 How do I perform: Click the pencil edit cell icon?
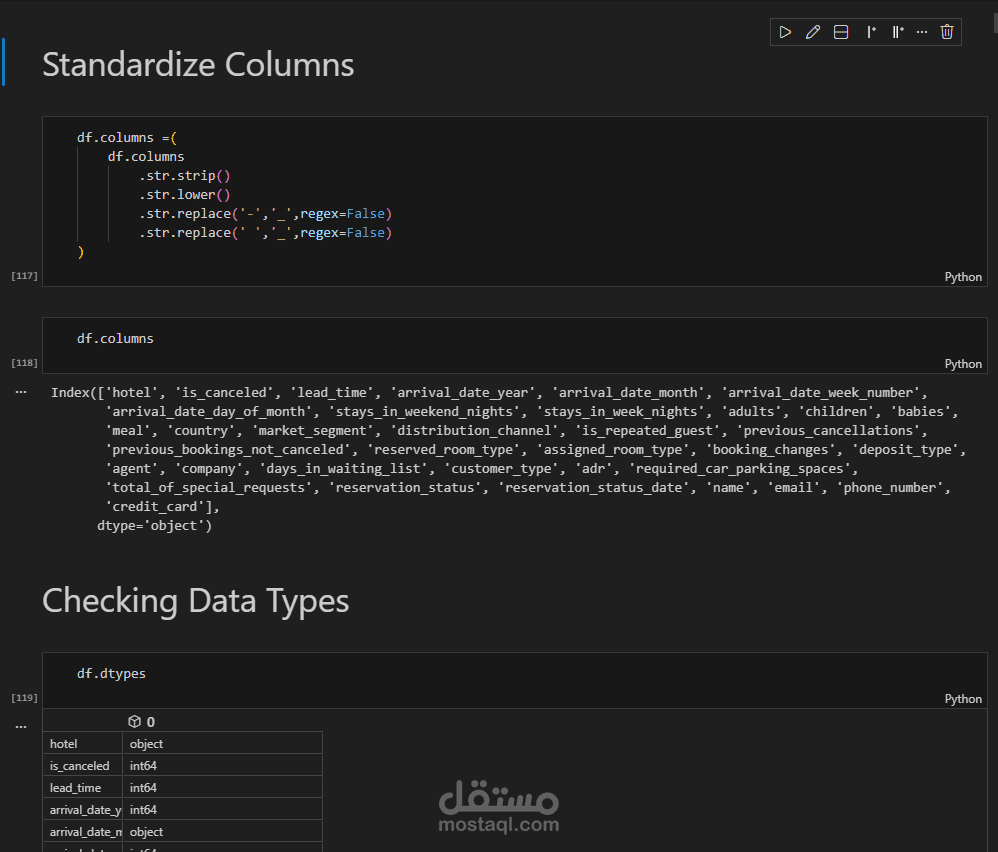click(x=813, y=32)
